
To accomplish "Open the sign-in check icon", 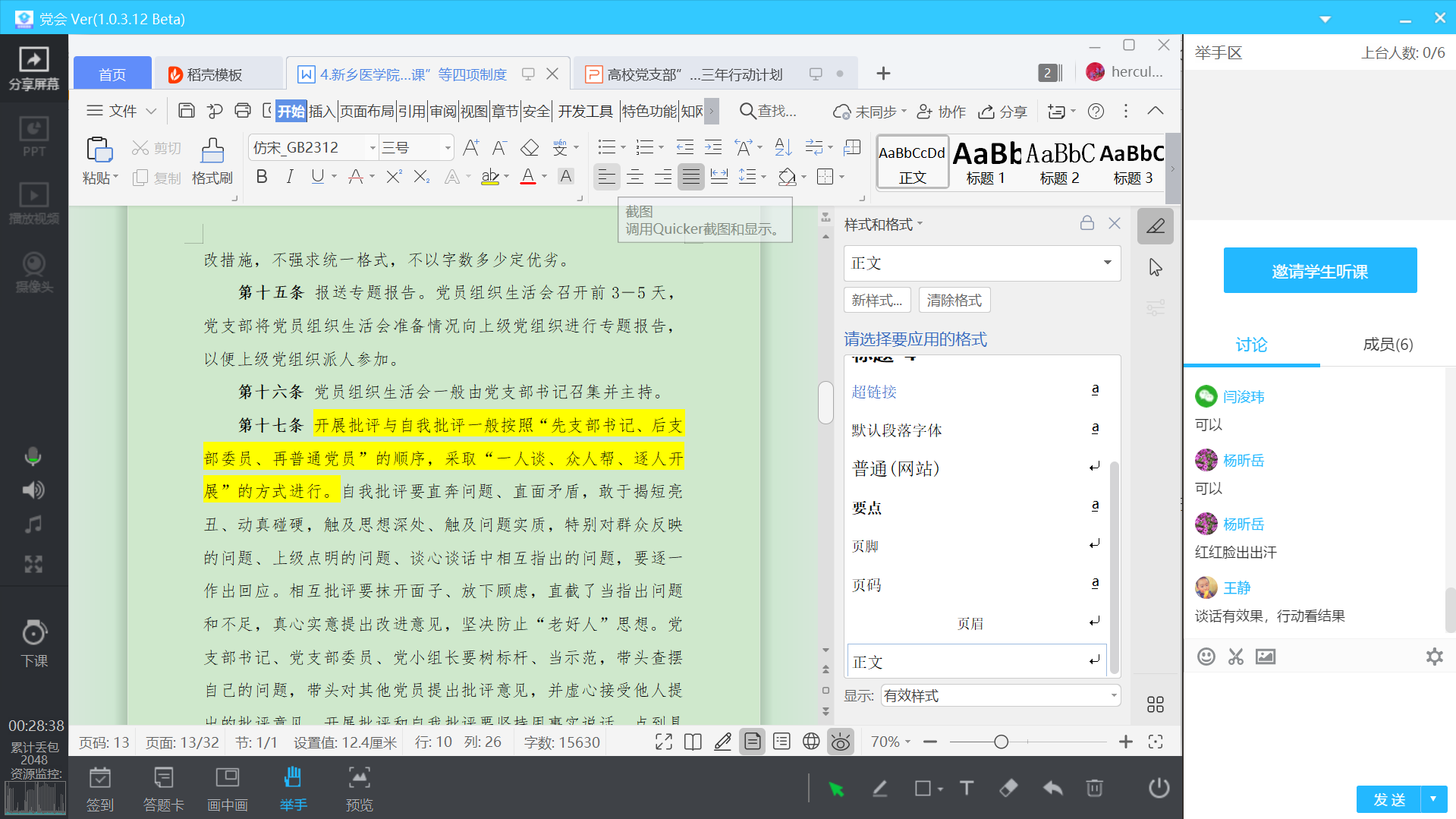I will (99, 779).
